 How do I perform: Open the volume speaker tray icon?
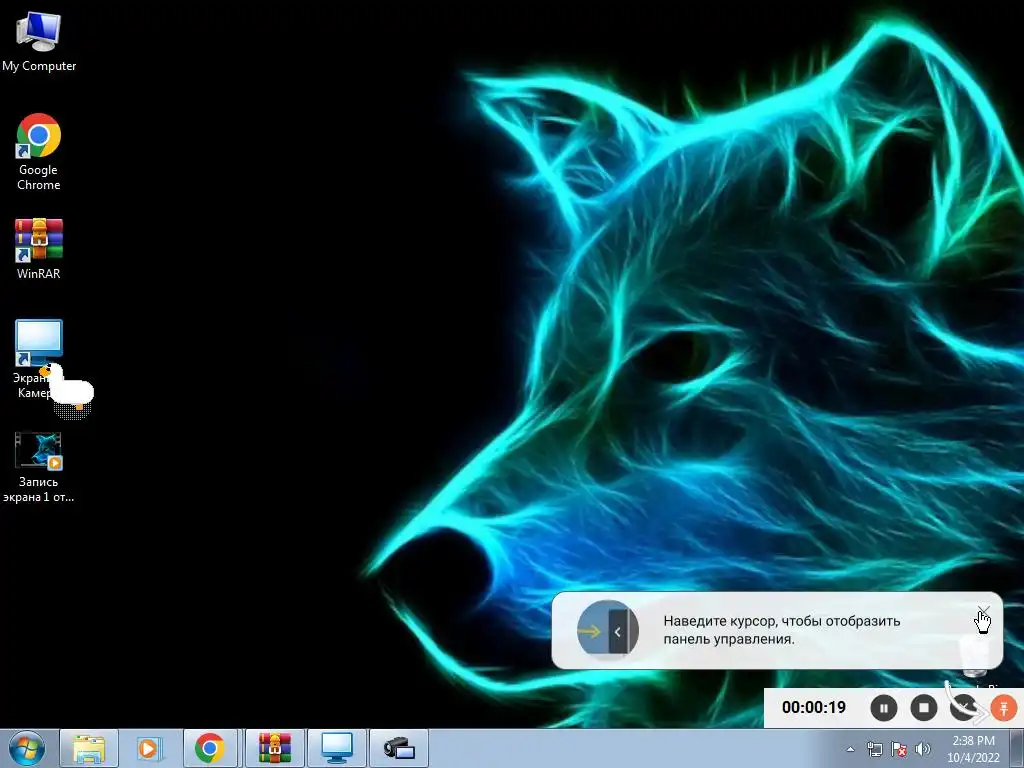pyautogui.click(x=922, y=749)
